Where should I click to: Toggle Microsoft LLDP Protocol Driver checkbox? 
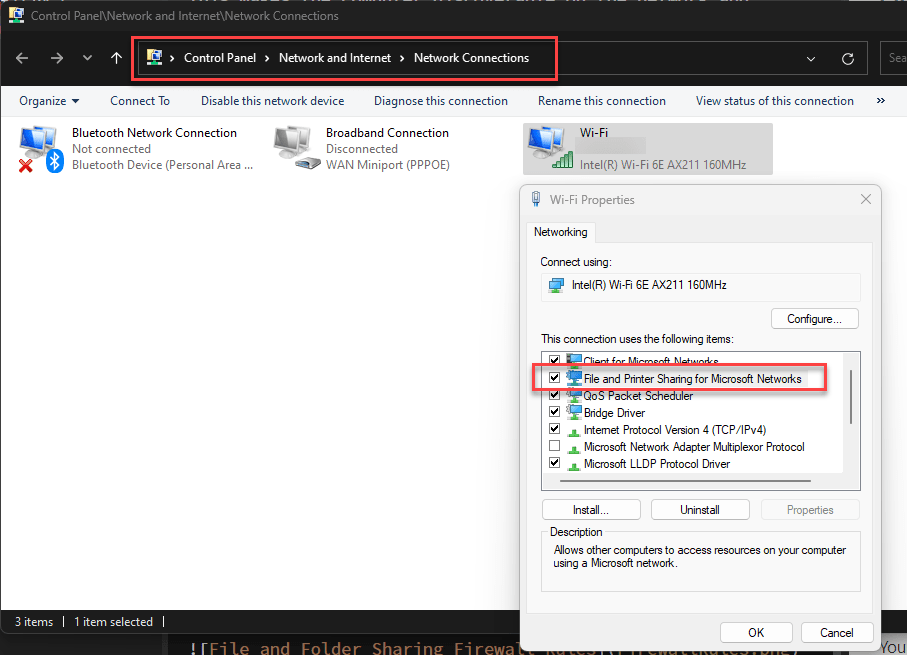pyautogui.click(x=555, y=463)
